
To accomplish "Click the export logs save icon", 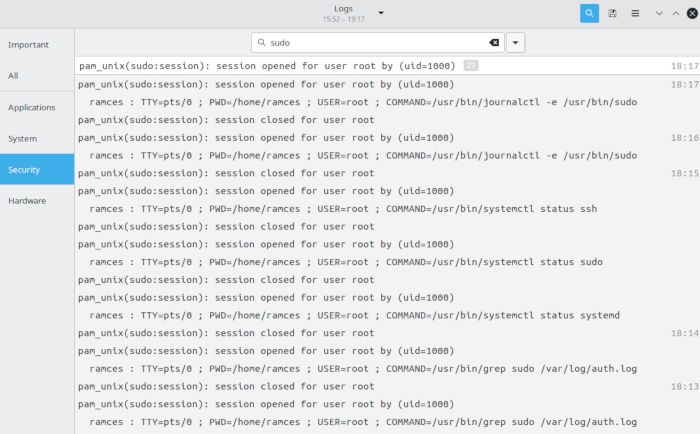I will click(612, 13).
